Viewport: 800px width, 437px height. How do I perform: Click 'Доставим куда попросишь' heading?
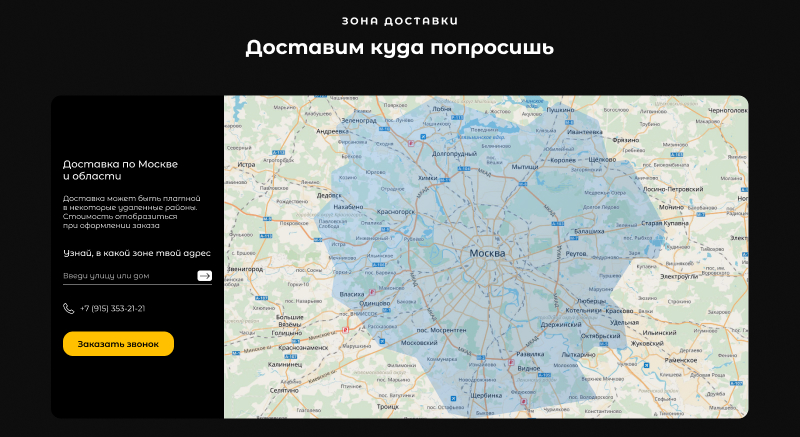(x=399, y=48)
